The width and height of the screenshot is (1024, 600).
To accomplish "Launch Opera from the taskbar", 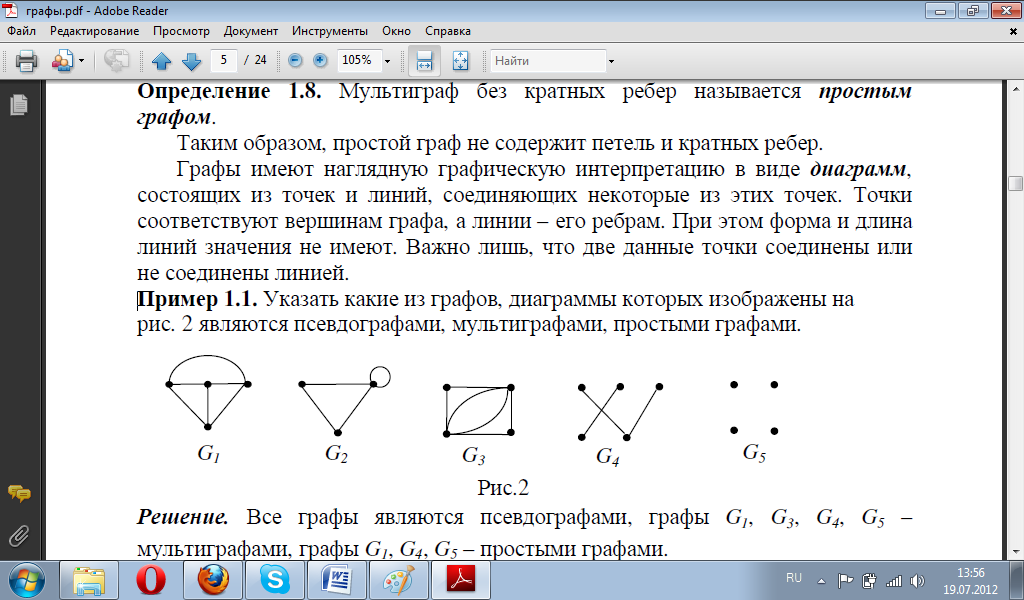I will (151, 580).
